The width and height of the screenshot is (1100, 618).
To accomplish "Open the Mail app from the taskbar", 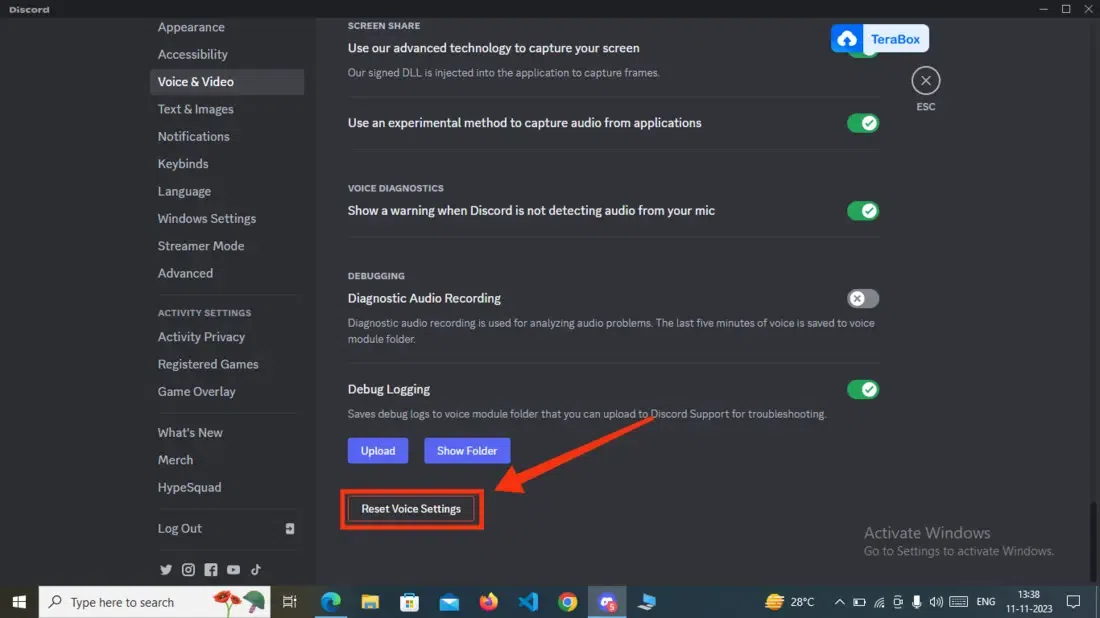I will pyautogui.click(x=449, y=602).
